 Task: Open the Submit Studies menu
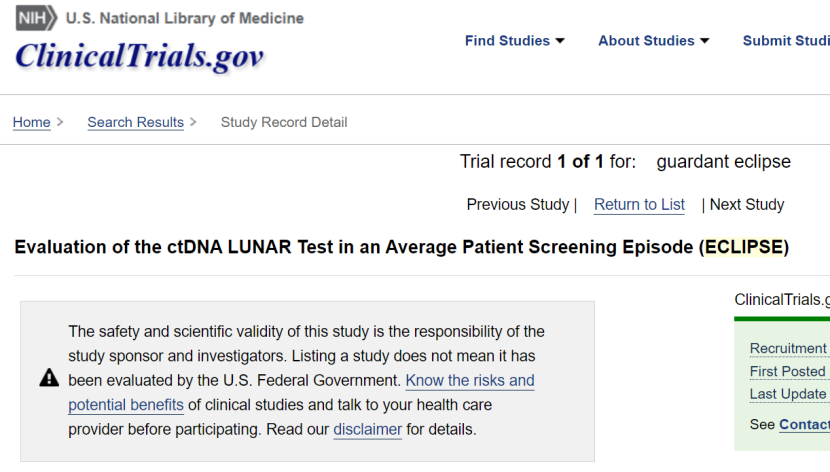(786, 41)
